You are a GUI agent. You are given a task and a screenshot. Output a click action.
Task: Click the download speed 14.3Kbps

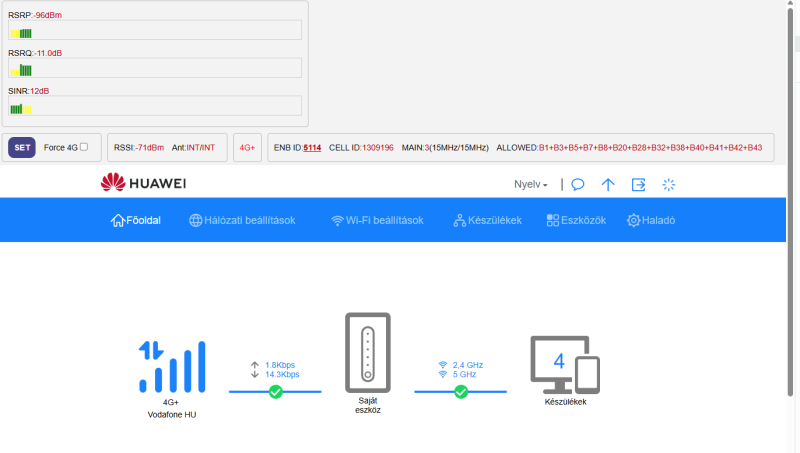282,374
